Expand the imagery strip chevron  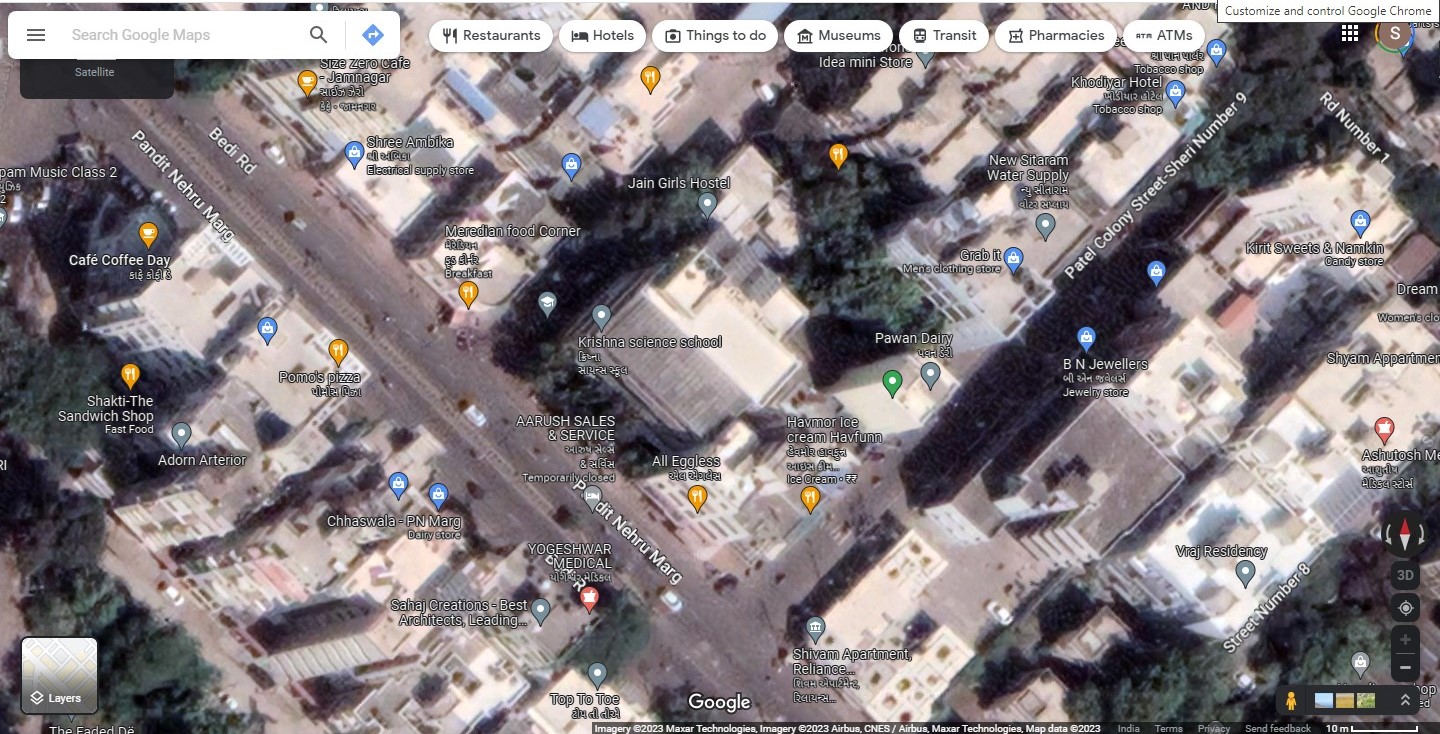tap(1405, 700)
